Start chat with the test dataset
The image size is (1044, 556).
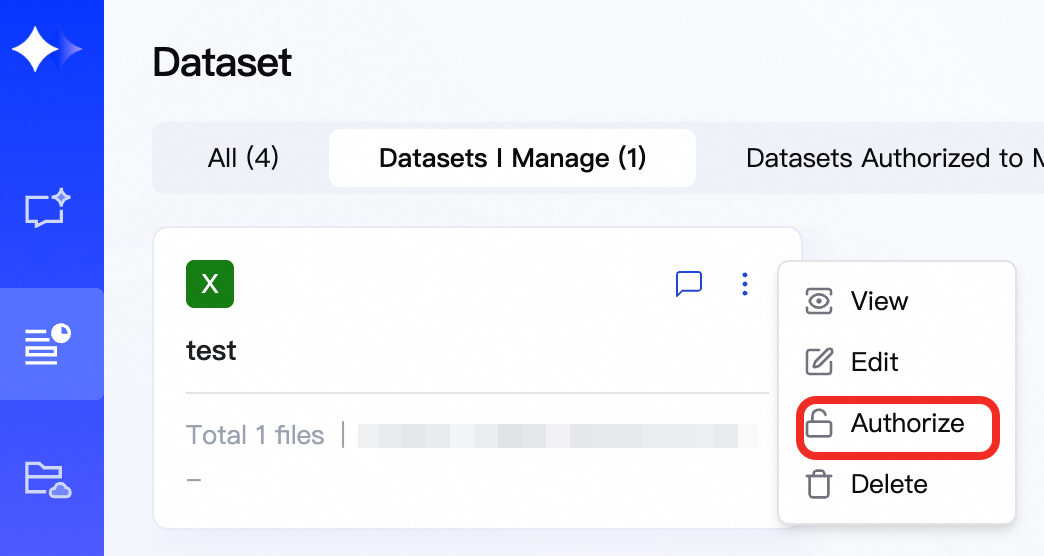click(689, 284)
